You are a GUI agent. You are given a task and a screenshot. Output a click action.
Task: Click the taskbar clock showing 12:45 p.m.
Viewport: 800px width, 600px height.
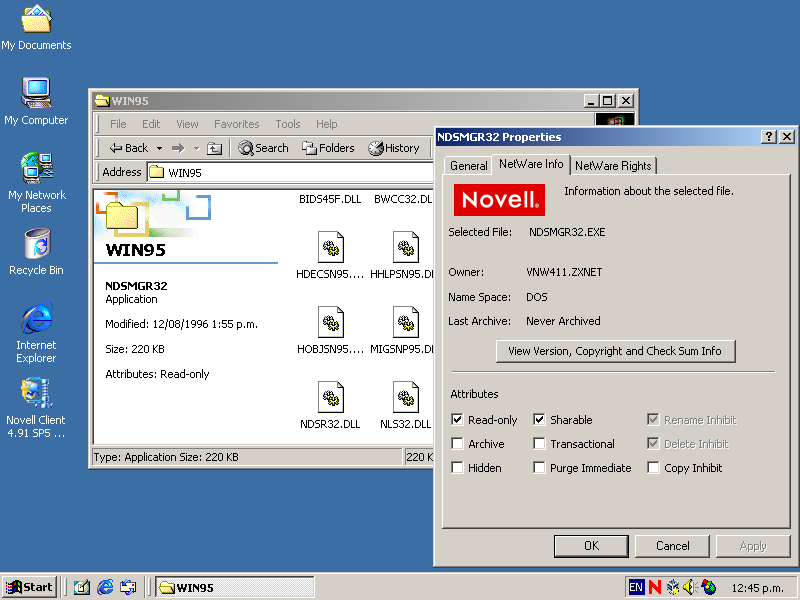pyautogui.click(x=758, y=588)
